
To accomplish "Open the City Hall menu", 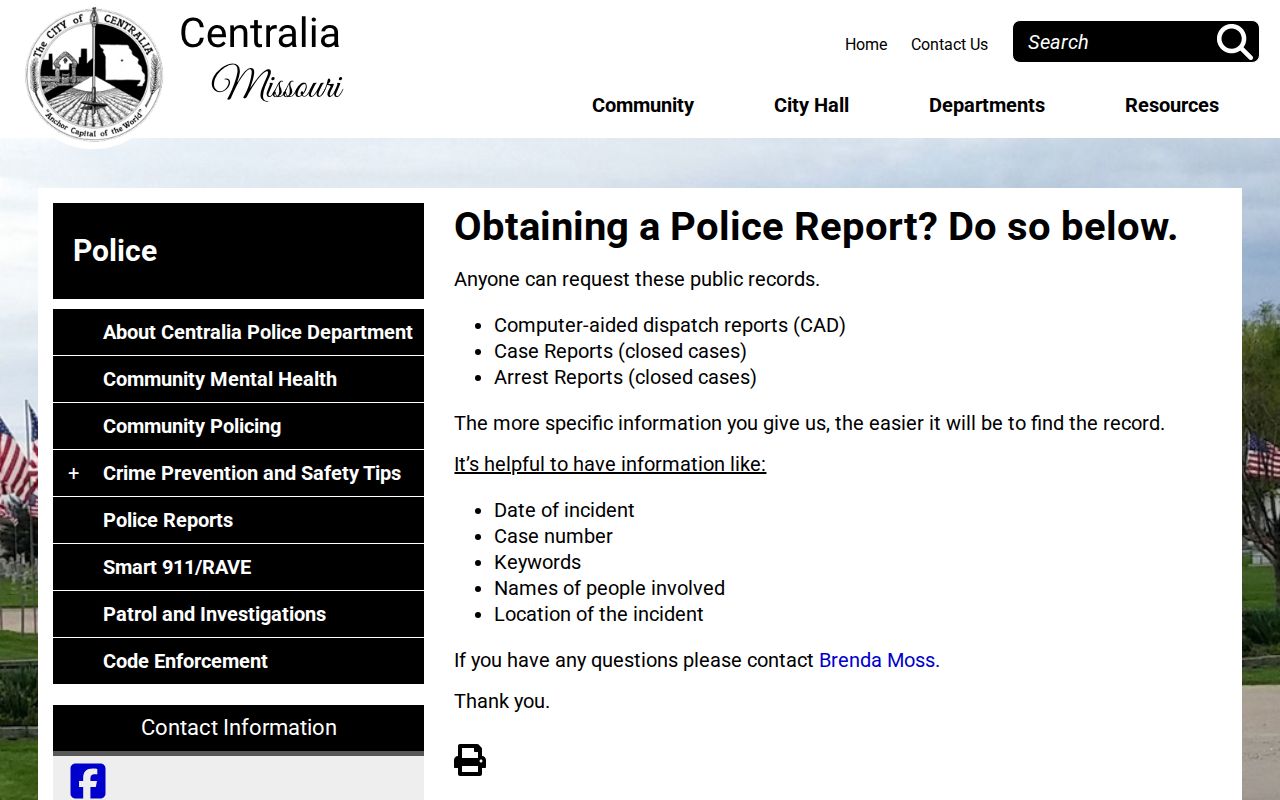I will (811, 105).
